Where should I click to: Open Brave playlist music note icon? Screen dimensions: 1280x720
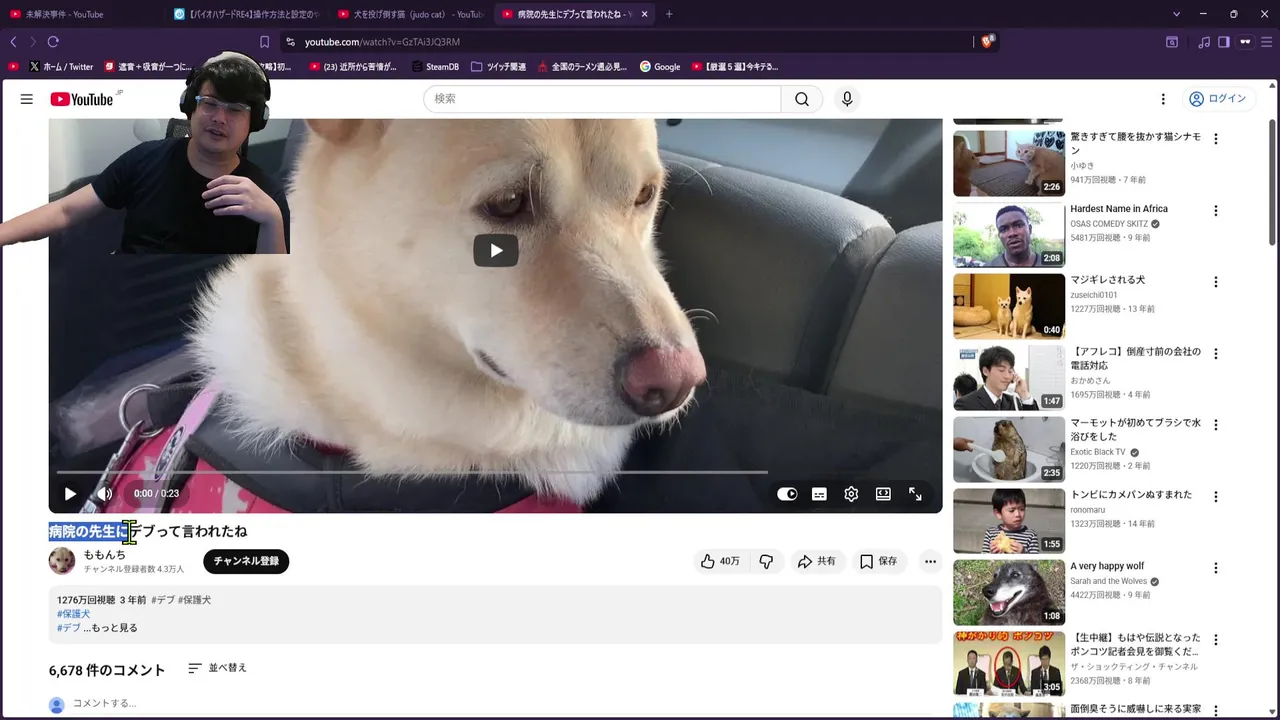tap(1204, 42)
